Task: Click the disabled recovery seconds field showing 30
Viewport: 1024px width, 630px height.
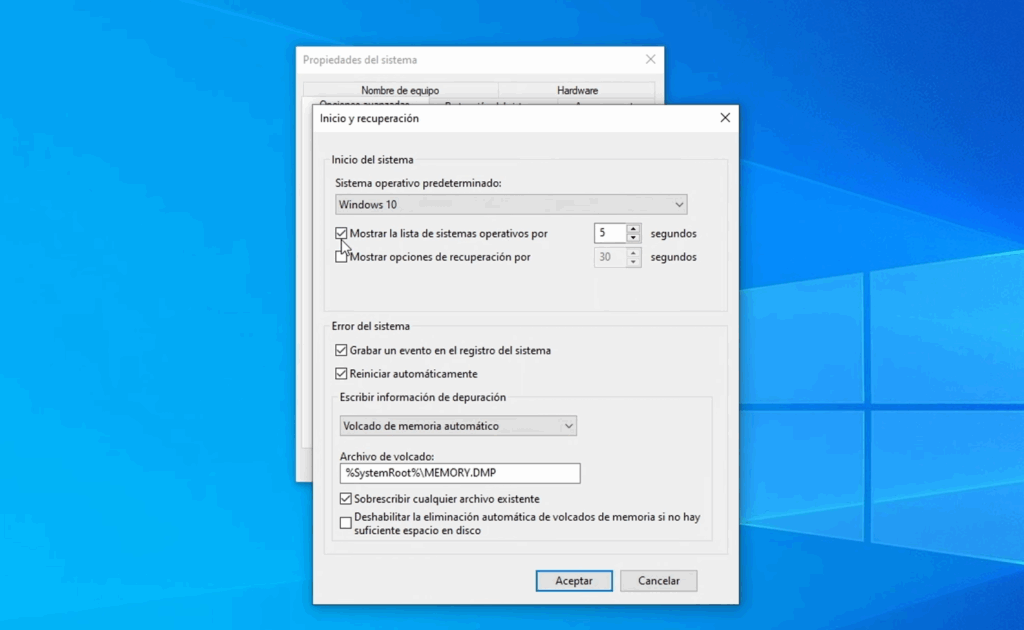Action: point(610,257)
